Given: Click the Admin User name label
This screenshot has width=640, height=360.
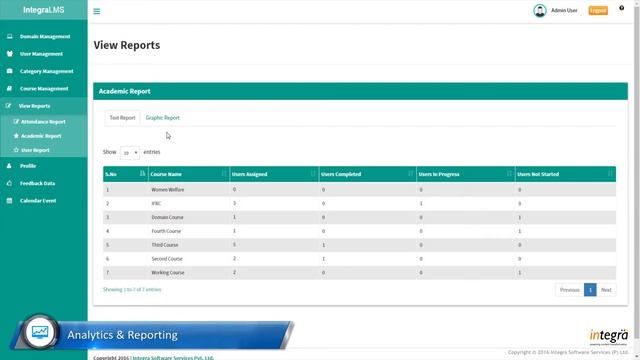Looking at the screenshot, I should (564, 11).
